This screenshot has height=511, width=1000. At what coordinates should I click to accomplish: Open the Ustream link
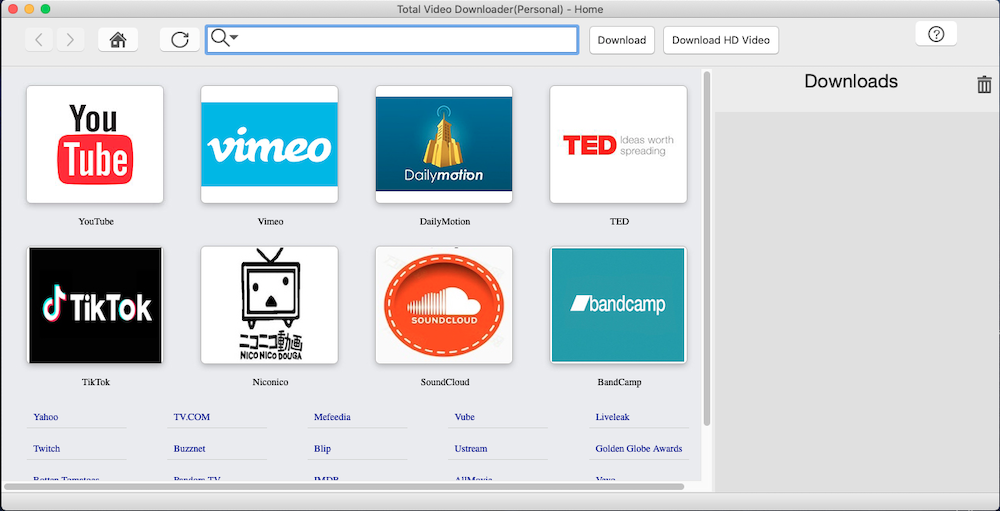(471, 448)
